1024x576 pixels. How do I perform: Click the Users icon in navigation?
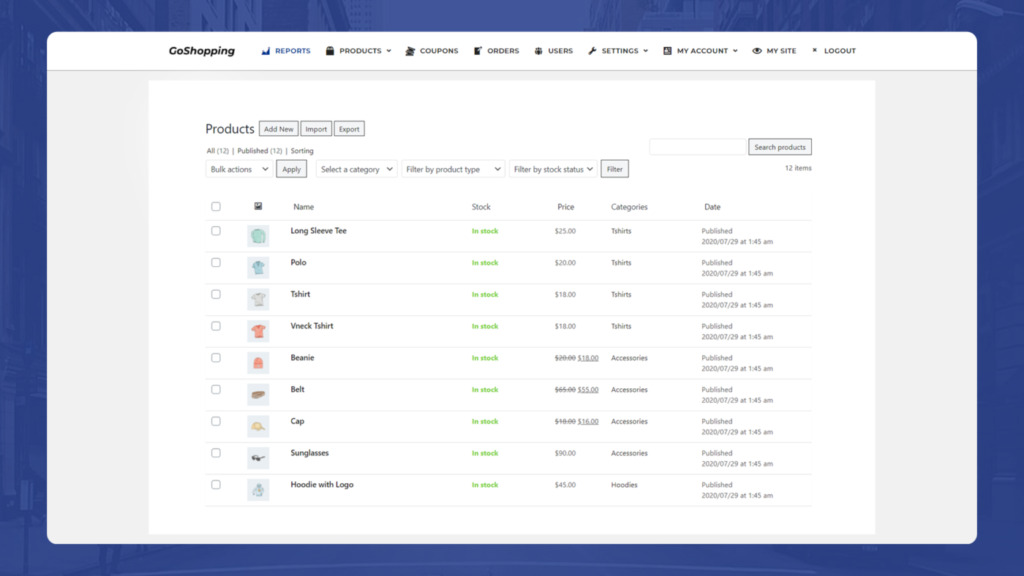coord(538,51)
